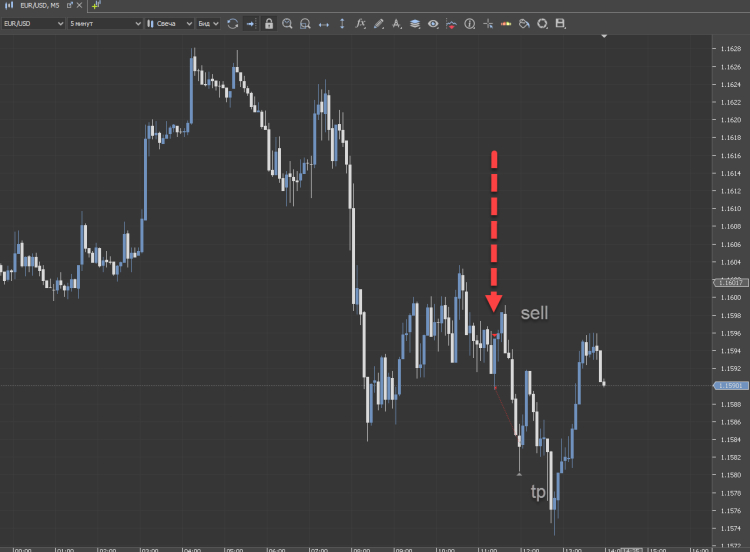This screenshot has width=750, height=552.
Task: Open the fx indicators menu
Action: (x=360, y=23)
